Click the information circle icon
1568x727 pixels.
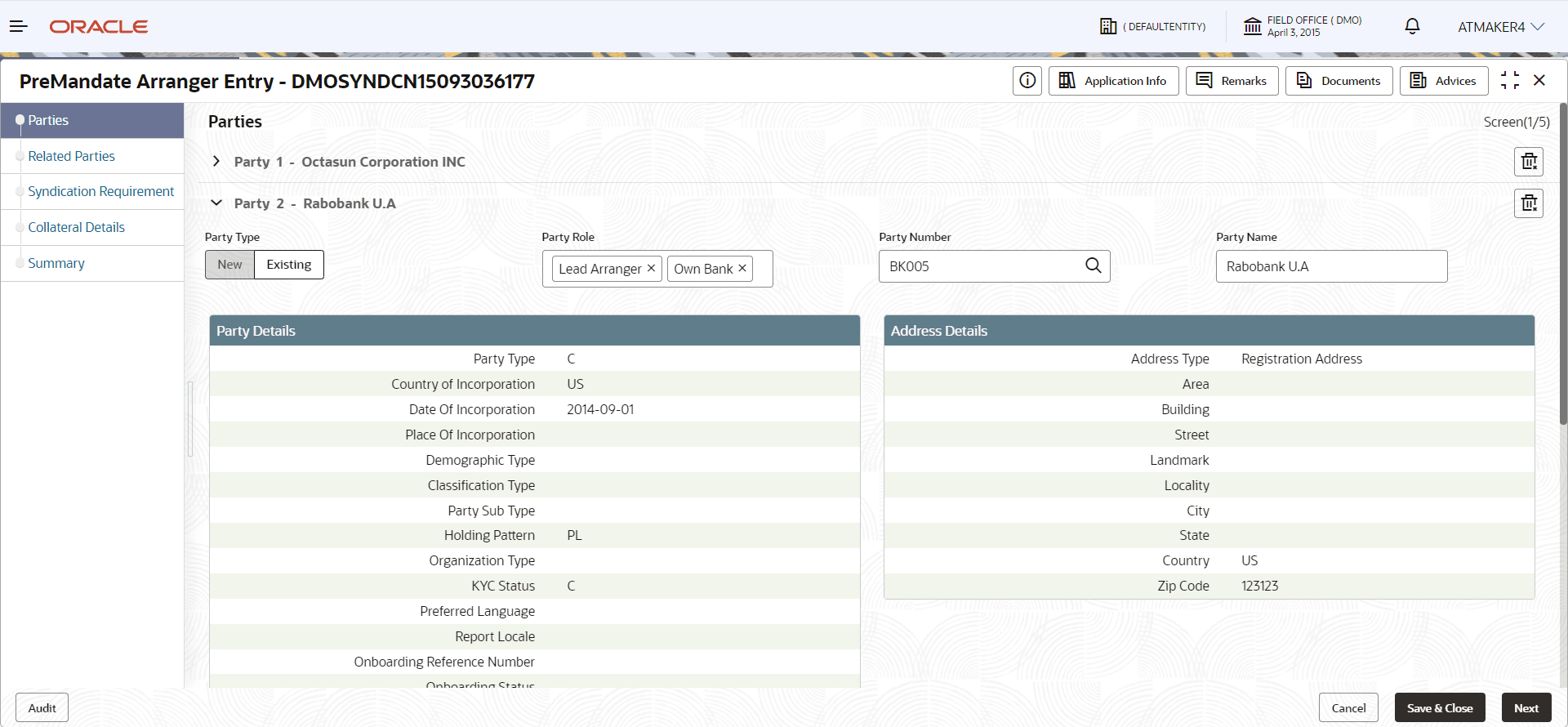click(1027, 81)
